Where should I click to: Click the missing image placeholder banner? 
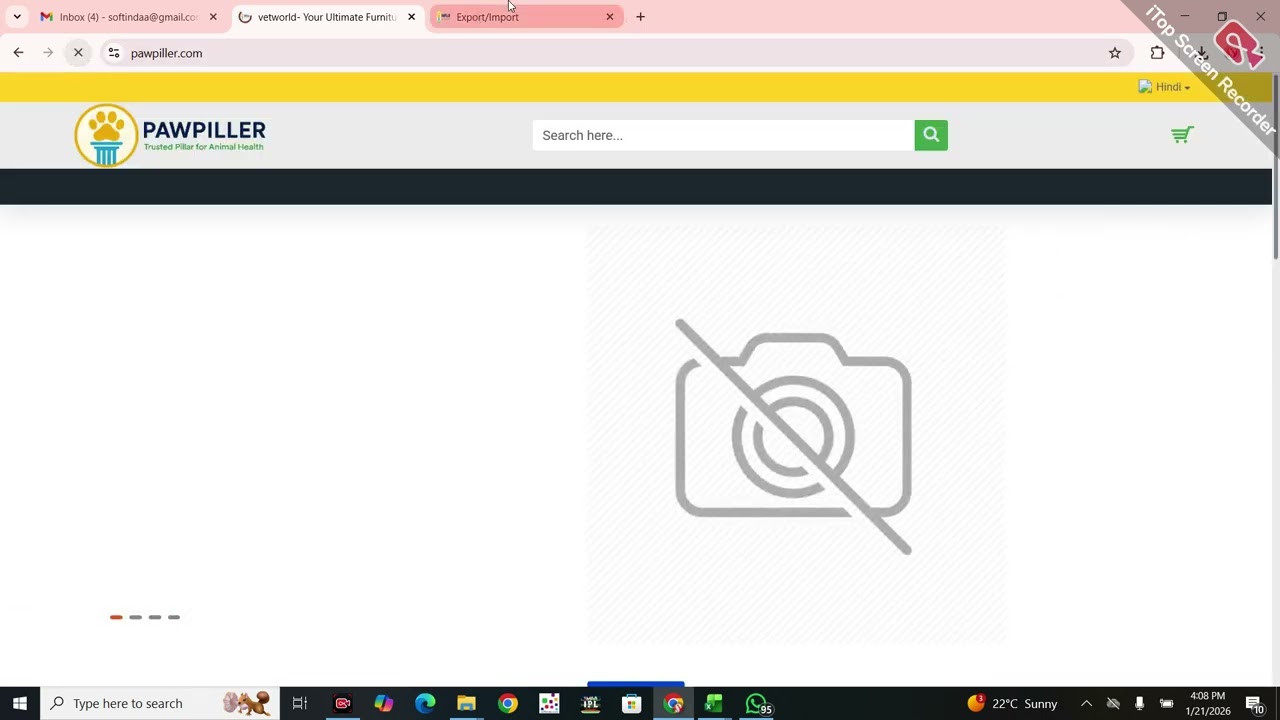pos(795,434)
